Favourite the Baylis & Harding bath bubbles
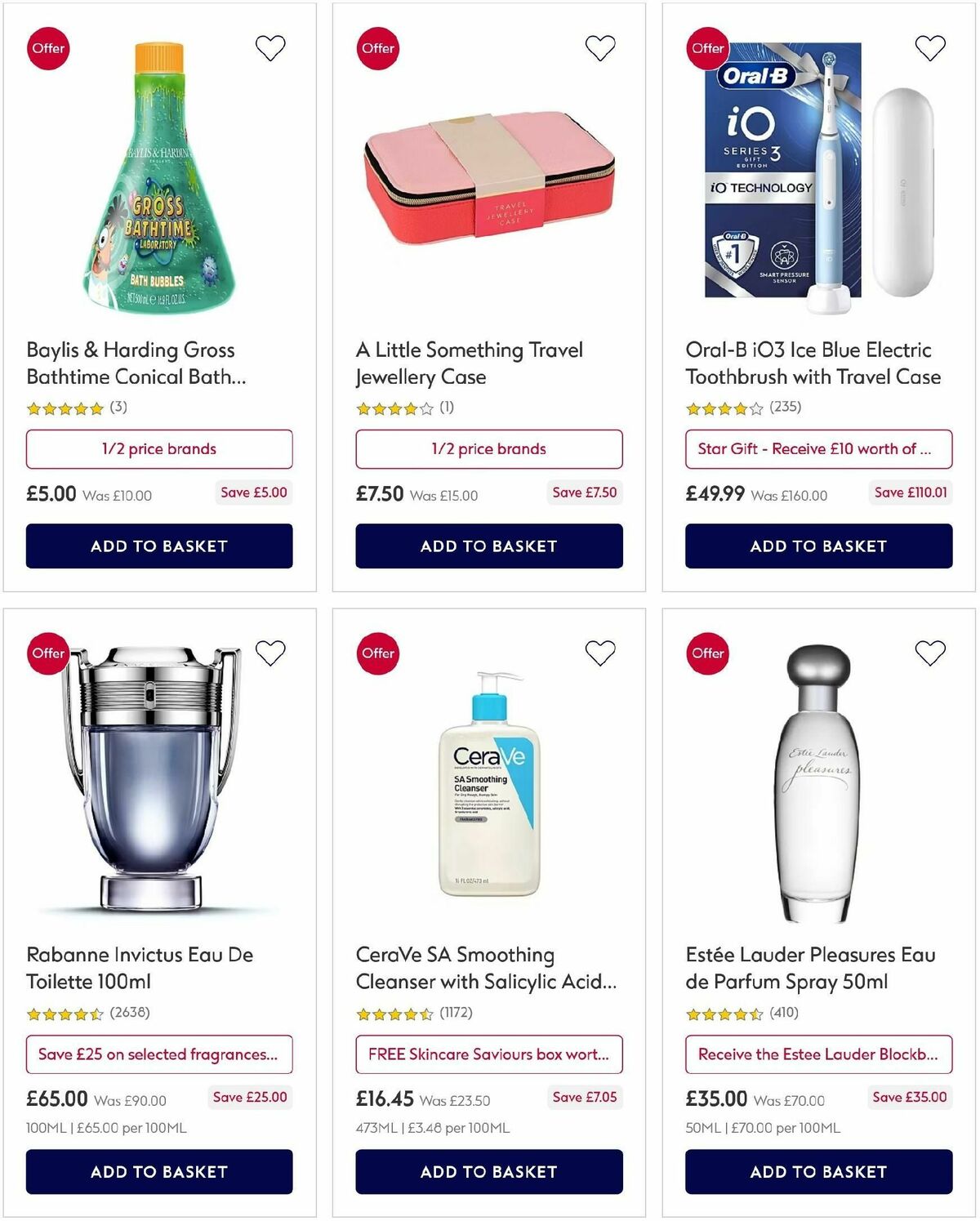The height and width of the screenshot is (1221, 980). tap(271, 48)
